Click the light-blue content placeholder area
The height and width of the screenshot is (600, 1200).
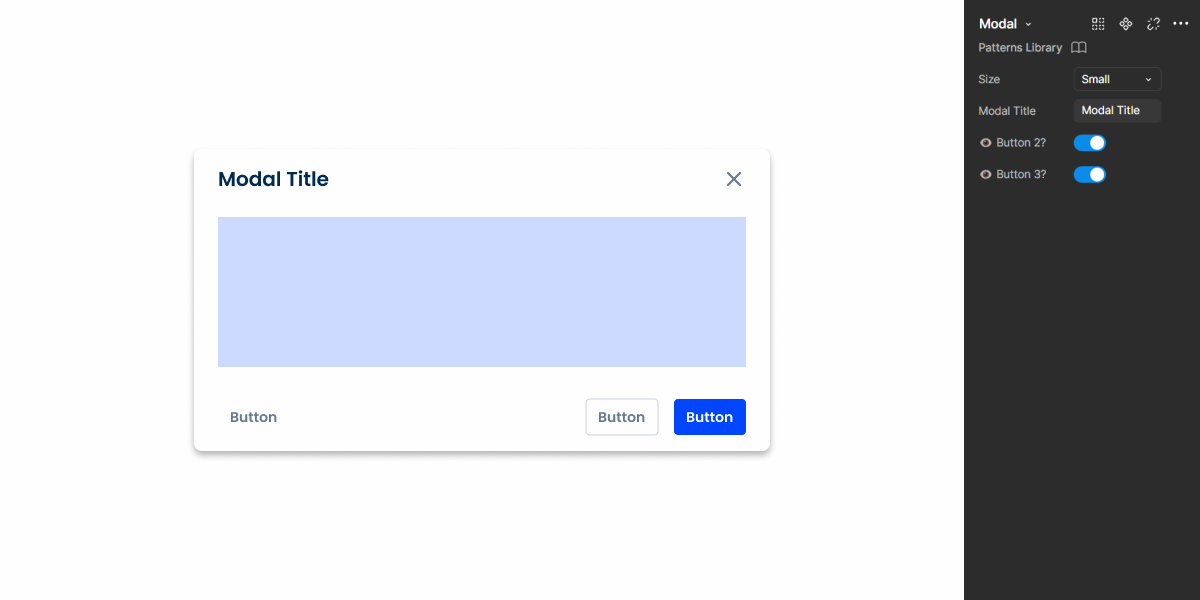[x=482, y=291]
